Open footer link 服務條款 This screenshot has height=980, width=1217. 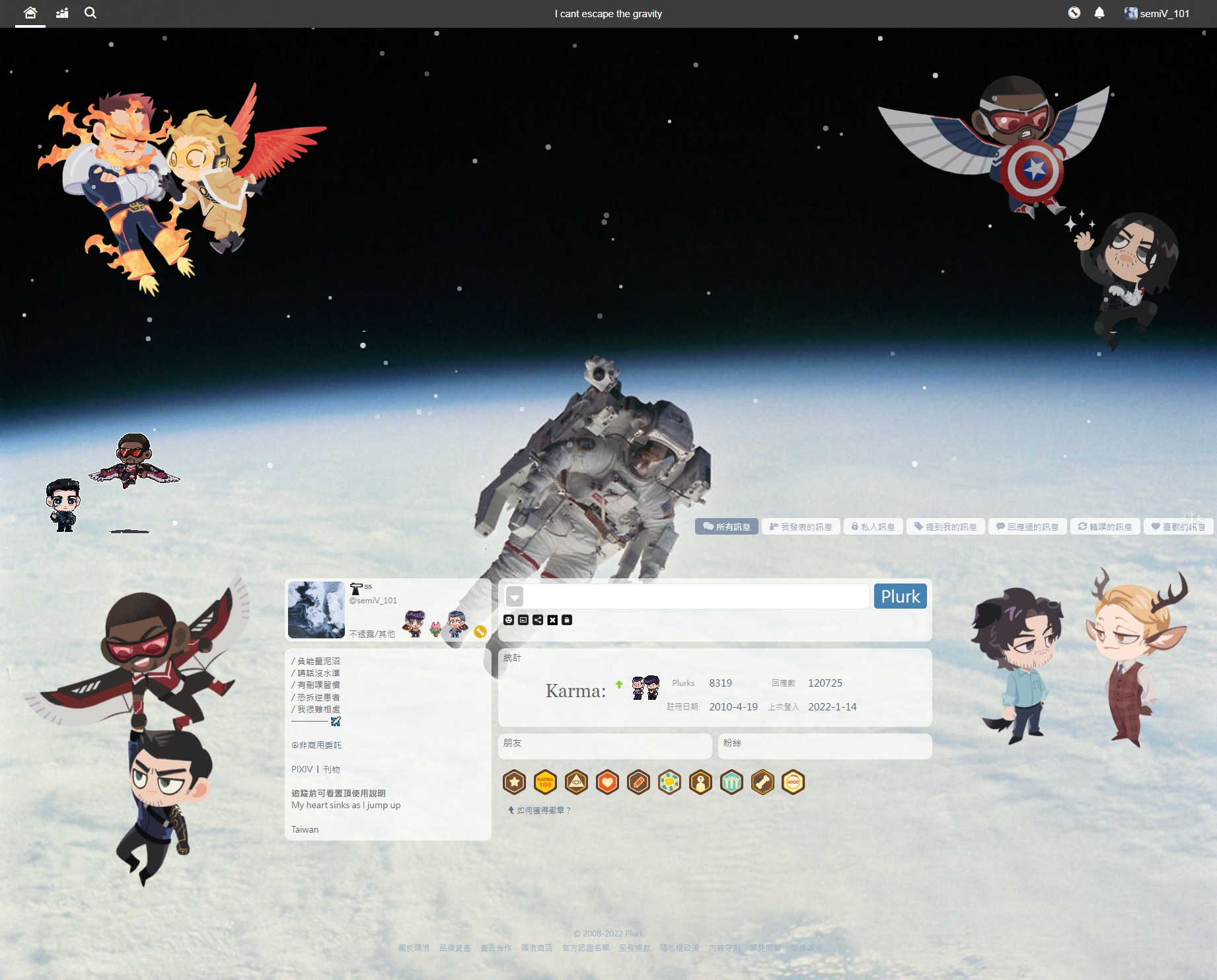(634, 948)
